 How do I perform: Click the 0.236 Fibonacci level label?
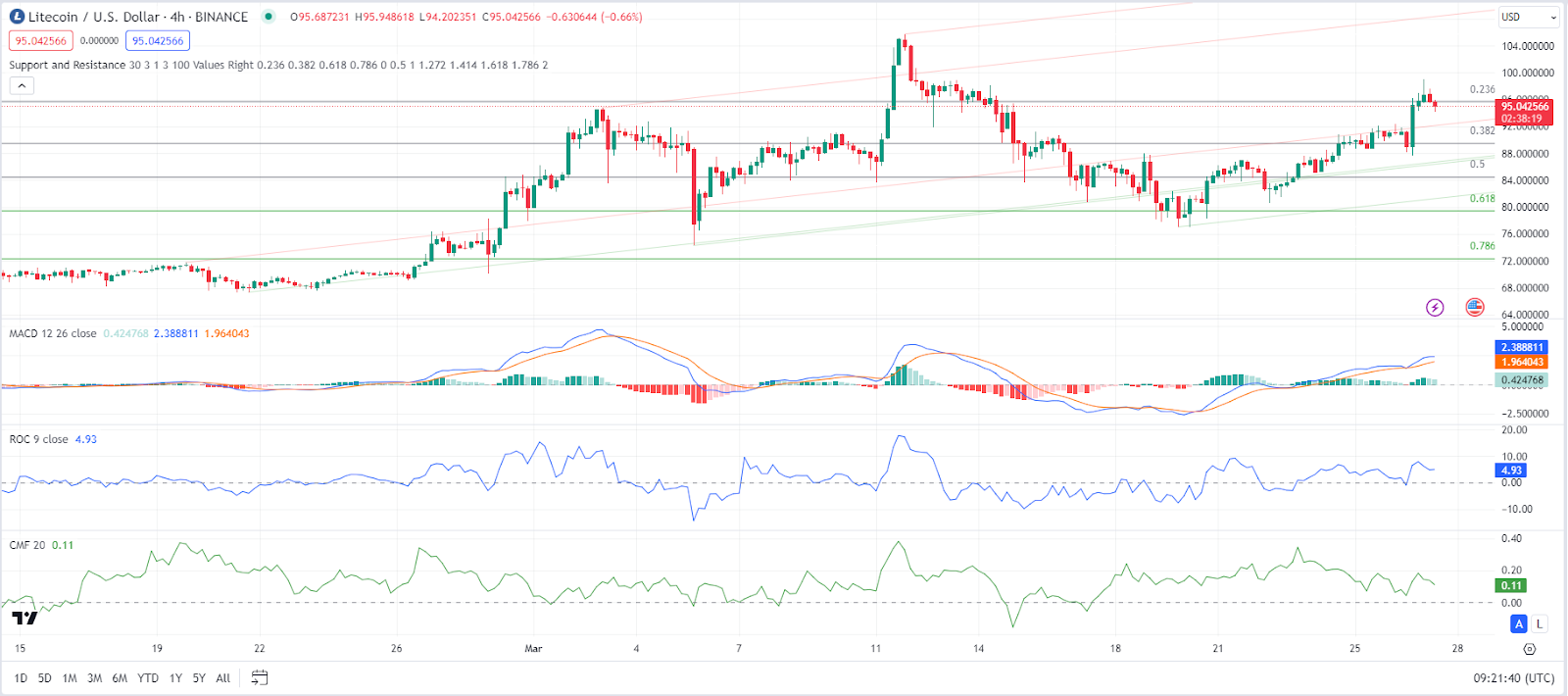point(1482,89)
